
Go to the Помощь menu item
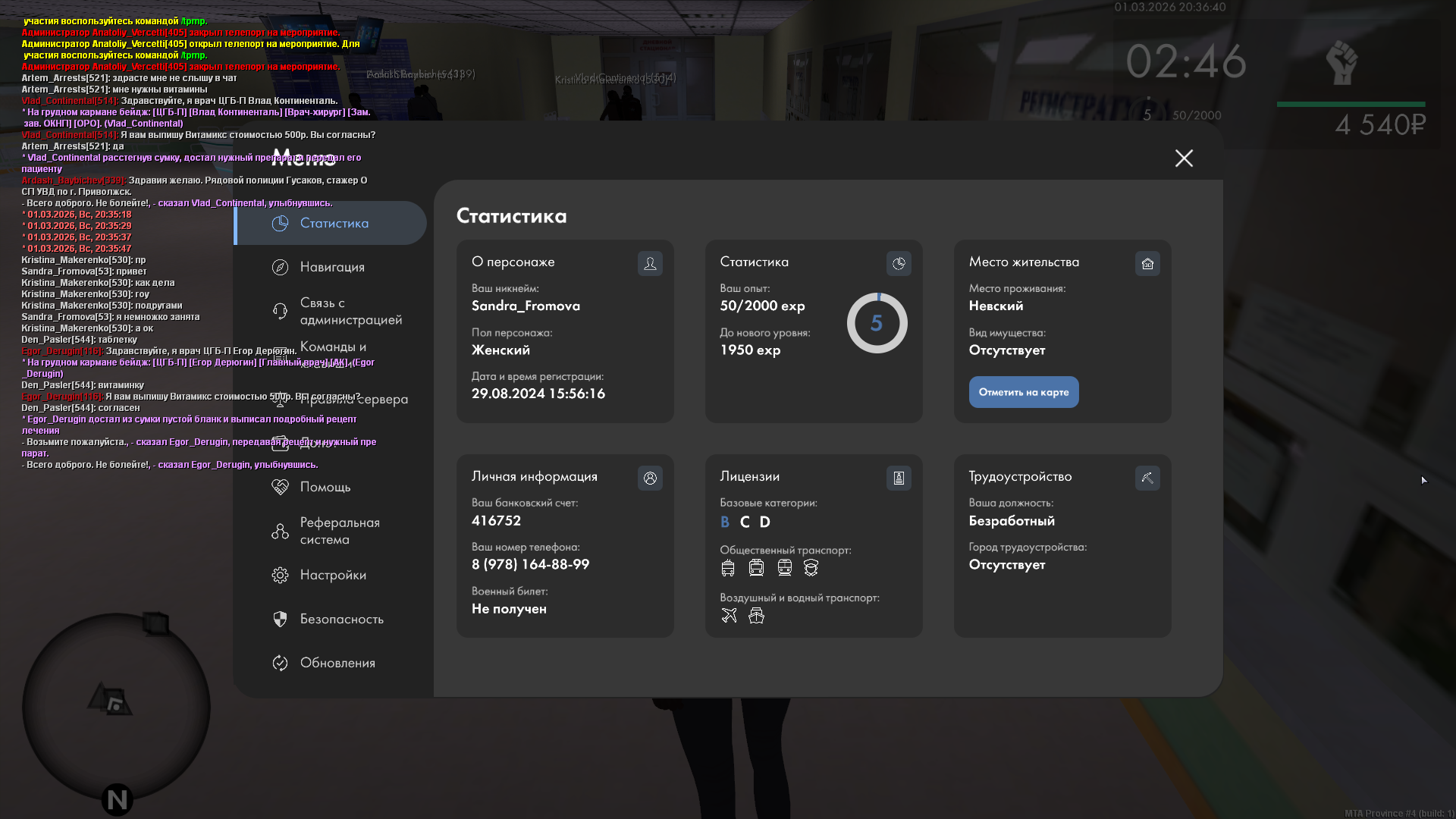[x=325, y=487]
